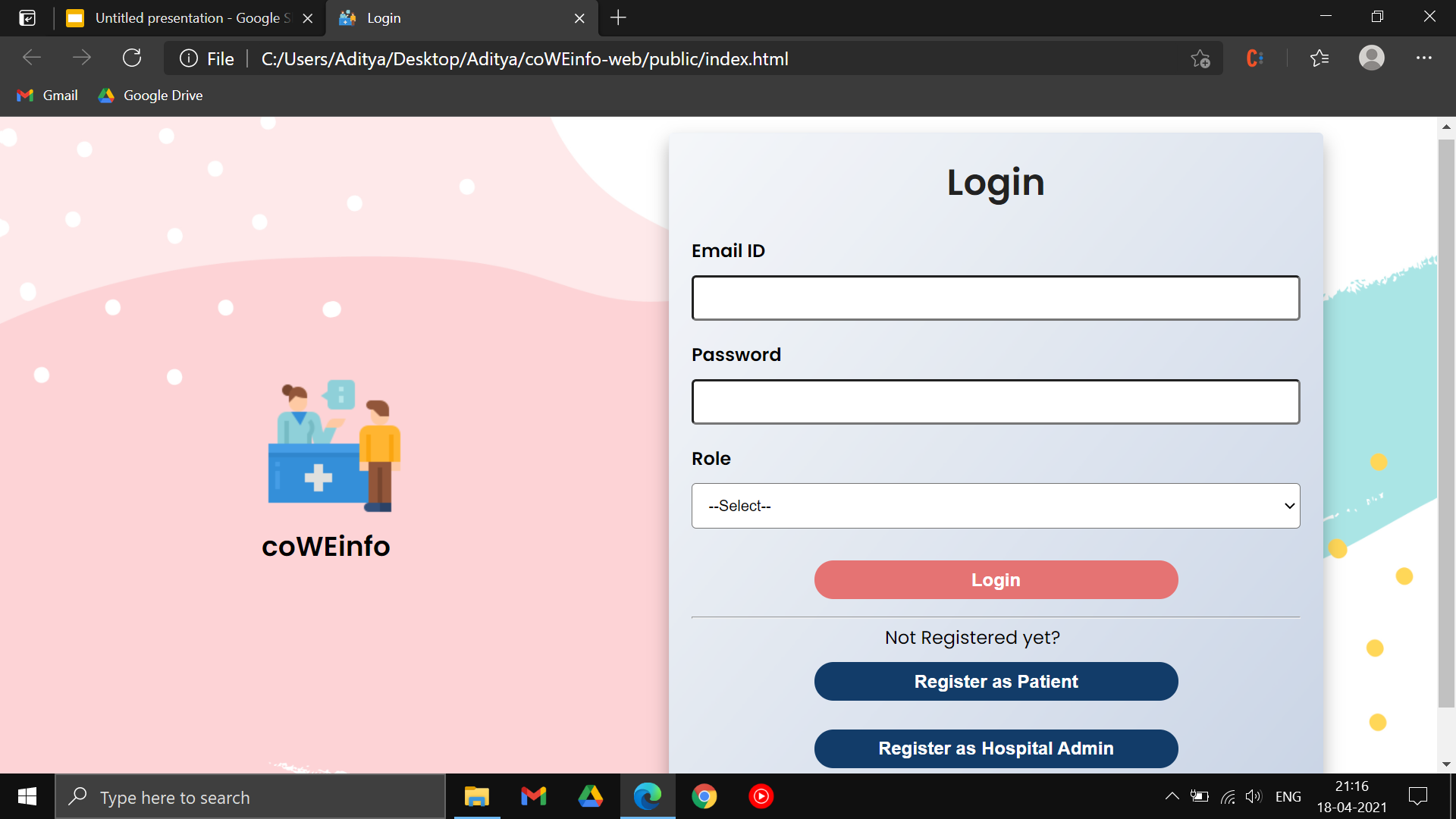The image size is (1456, 819).
Task: Open the favorites list icon
Action: click(x=1319, y=58)
